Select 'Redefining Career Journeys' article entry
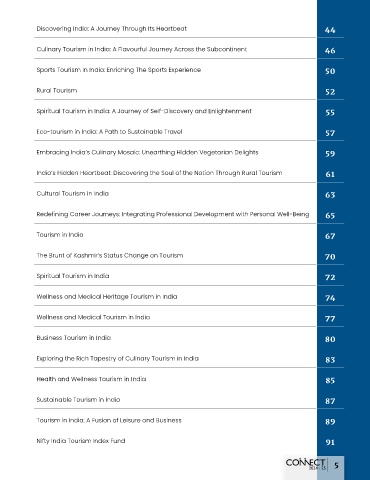The height and width of the screenshot is (480, 370). click(x=173, y=214)
